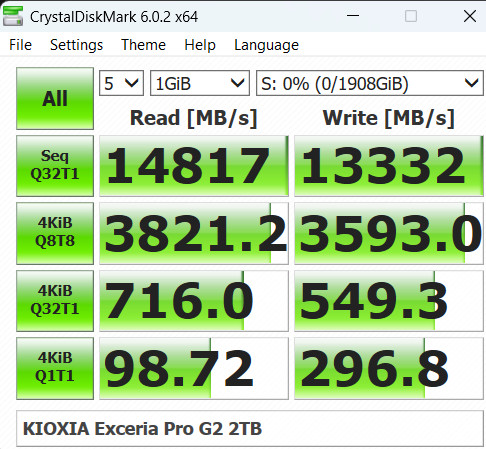Click the Write [MB/s] column header
Screen dimensions: 486x449
(x=389, y=118)
